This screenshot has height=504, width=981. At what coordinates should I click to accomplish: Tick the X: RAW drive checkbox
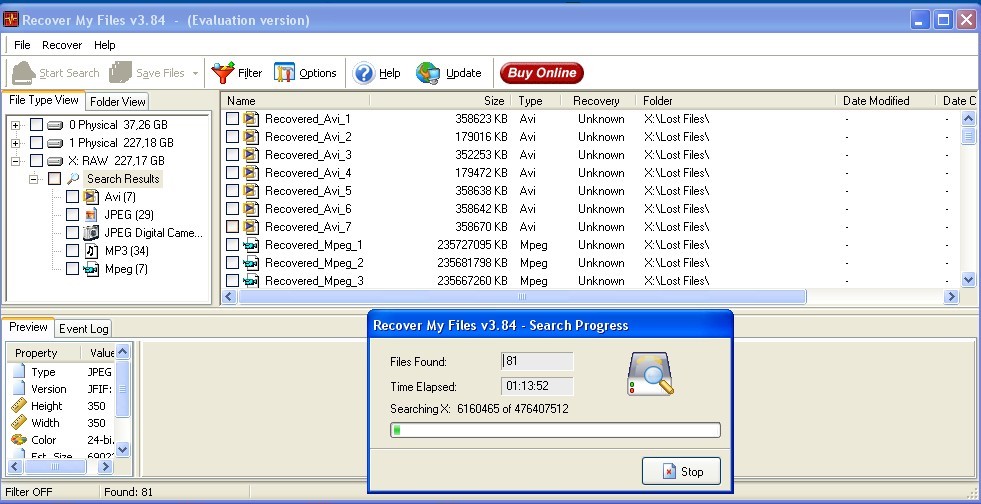click(36, 161)
